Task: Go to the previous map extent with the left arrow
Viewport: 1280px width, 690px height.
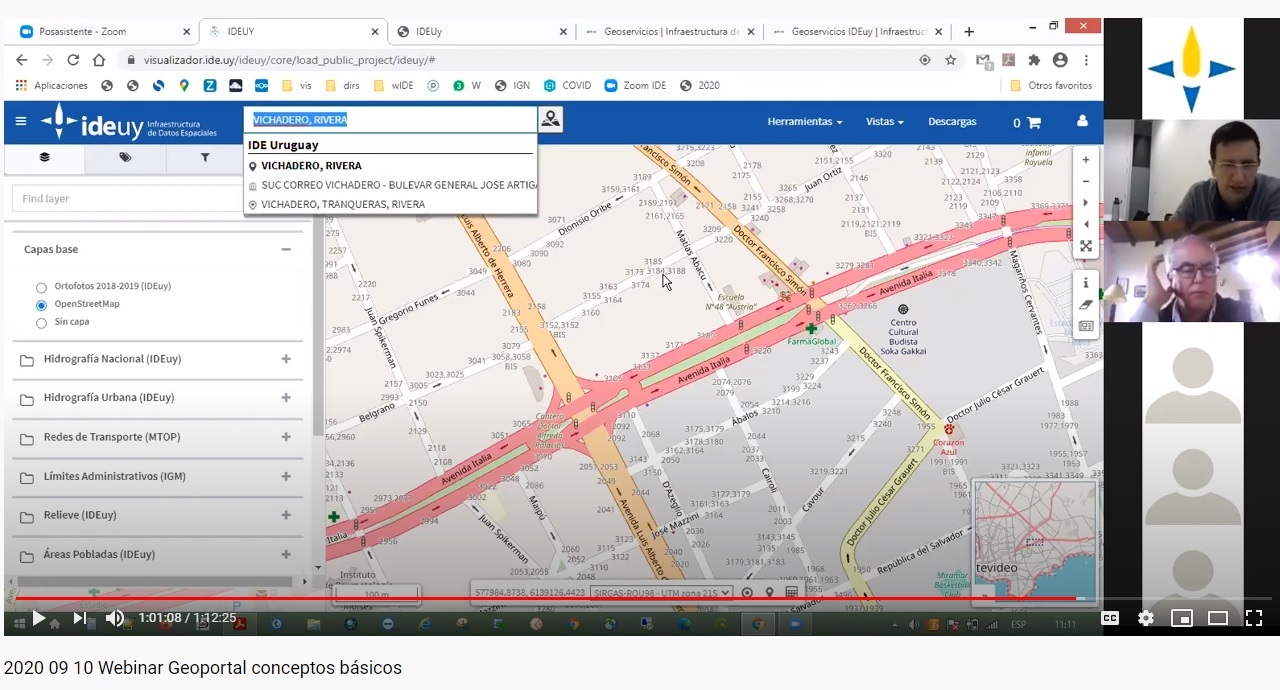Action: [1086, 224]
